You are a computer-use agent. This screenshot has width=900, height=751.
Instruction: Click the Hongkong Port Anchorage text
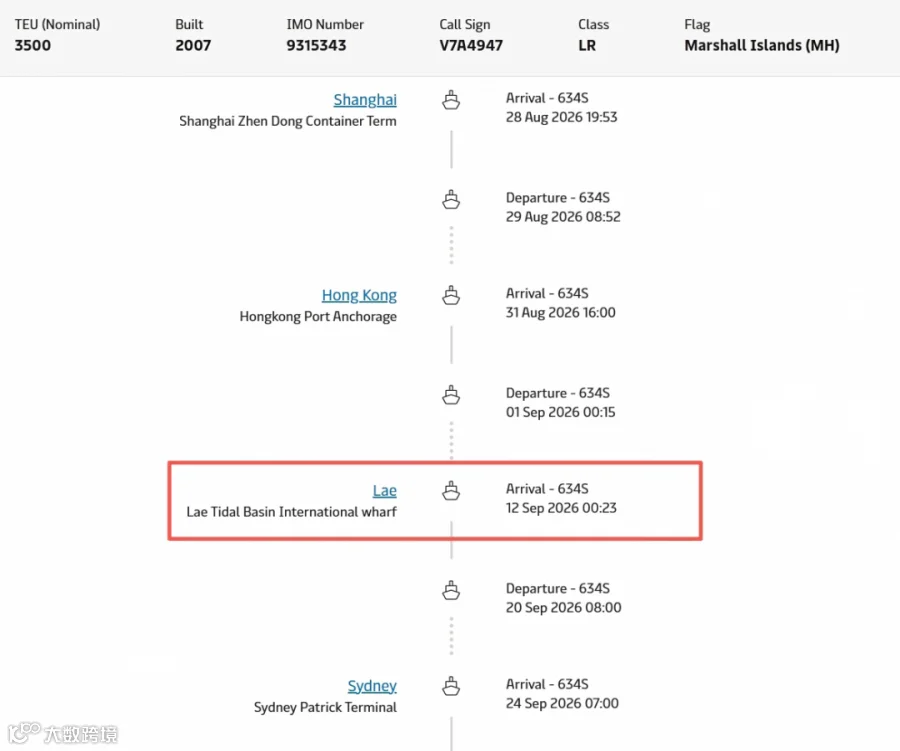click(x=318, y=317)
